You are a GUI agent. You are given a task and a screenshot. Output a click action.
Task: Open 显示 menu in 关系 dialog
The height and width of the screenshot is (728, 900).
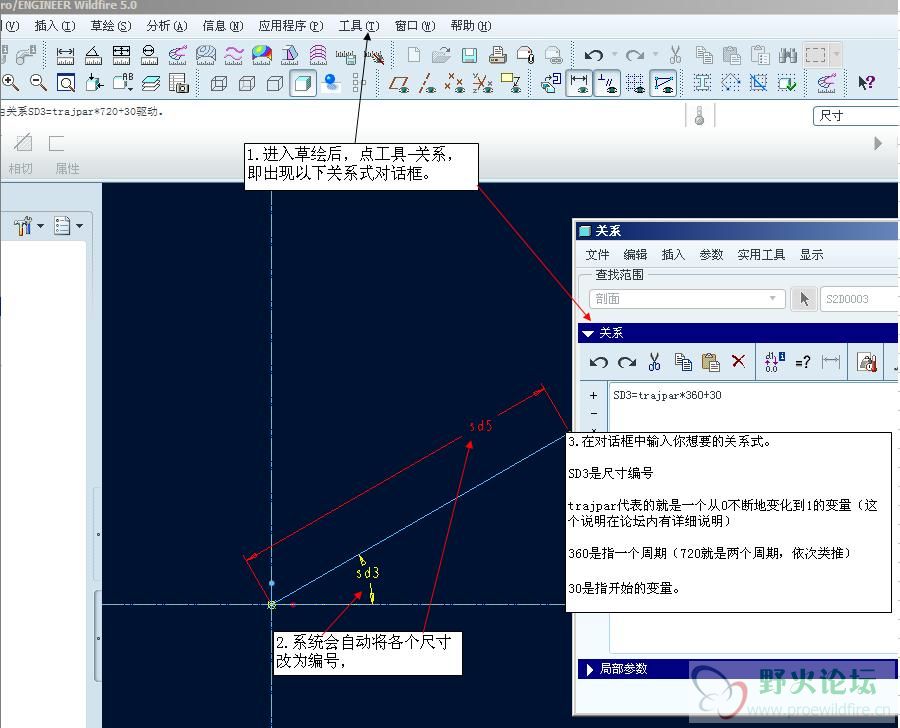click(812, 254)
